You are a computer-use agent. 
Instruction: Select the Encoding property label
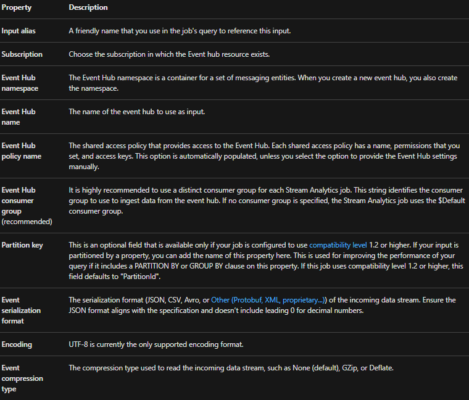coord(17,344)
